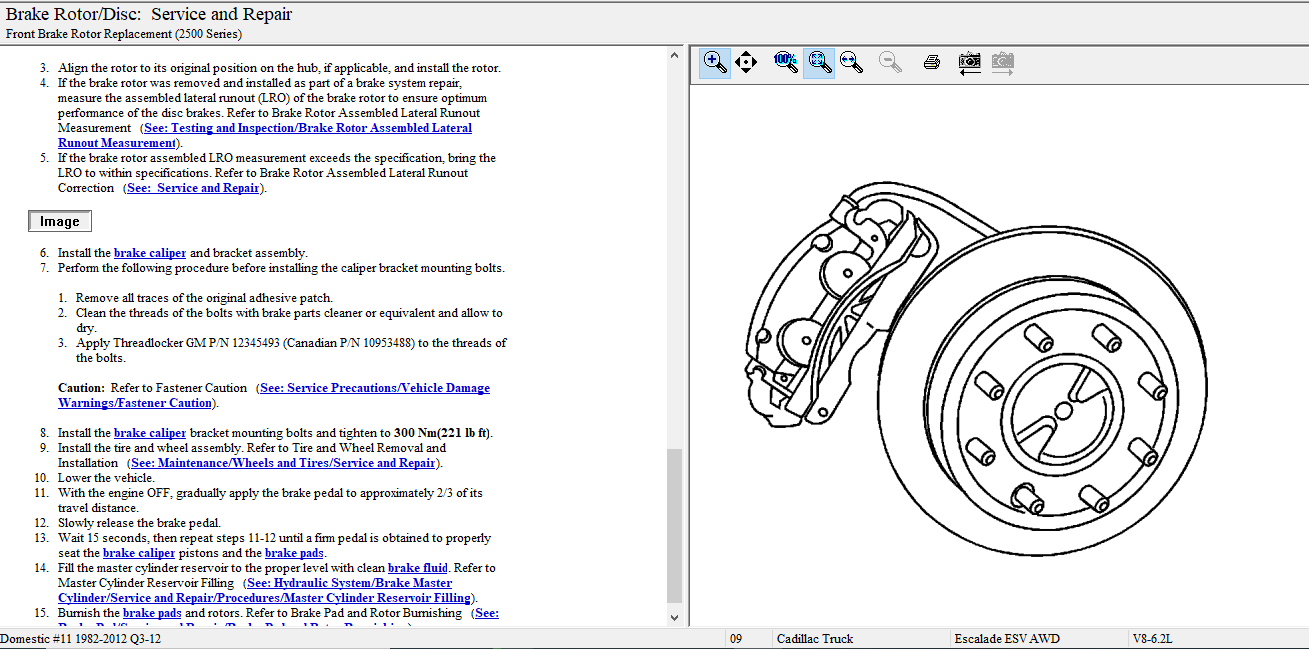The width and height of the screenshot is (1309, 649).
Task: Click the Cadillac Truck status bar field
Action: [815, 639]
